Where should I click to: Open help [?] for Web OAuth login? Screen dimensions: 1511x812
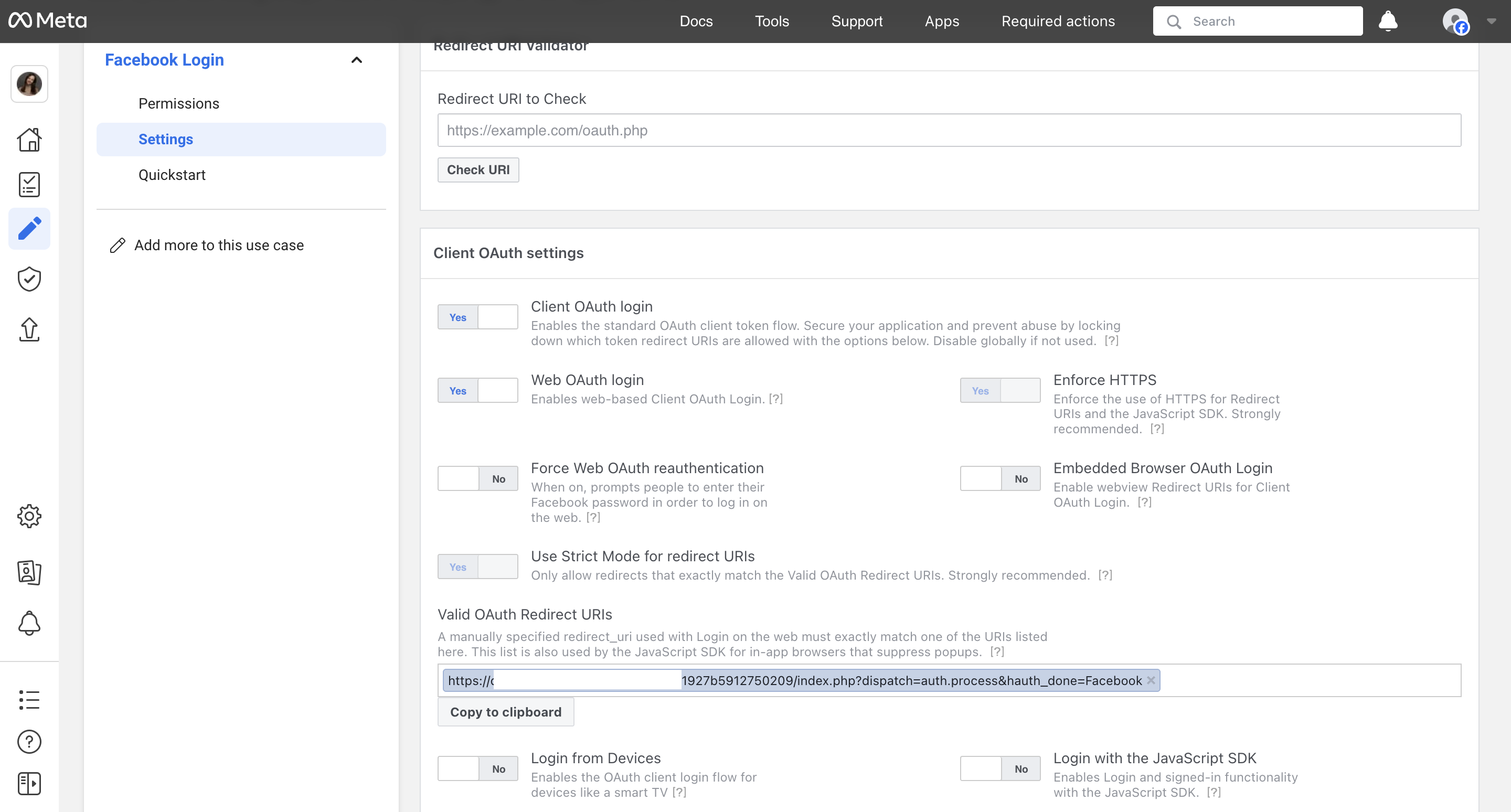(775, 399)
